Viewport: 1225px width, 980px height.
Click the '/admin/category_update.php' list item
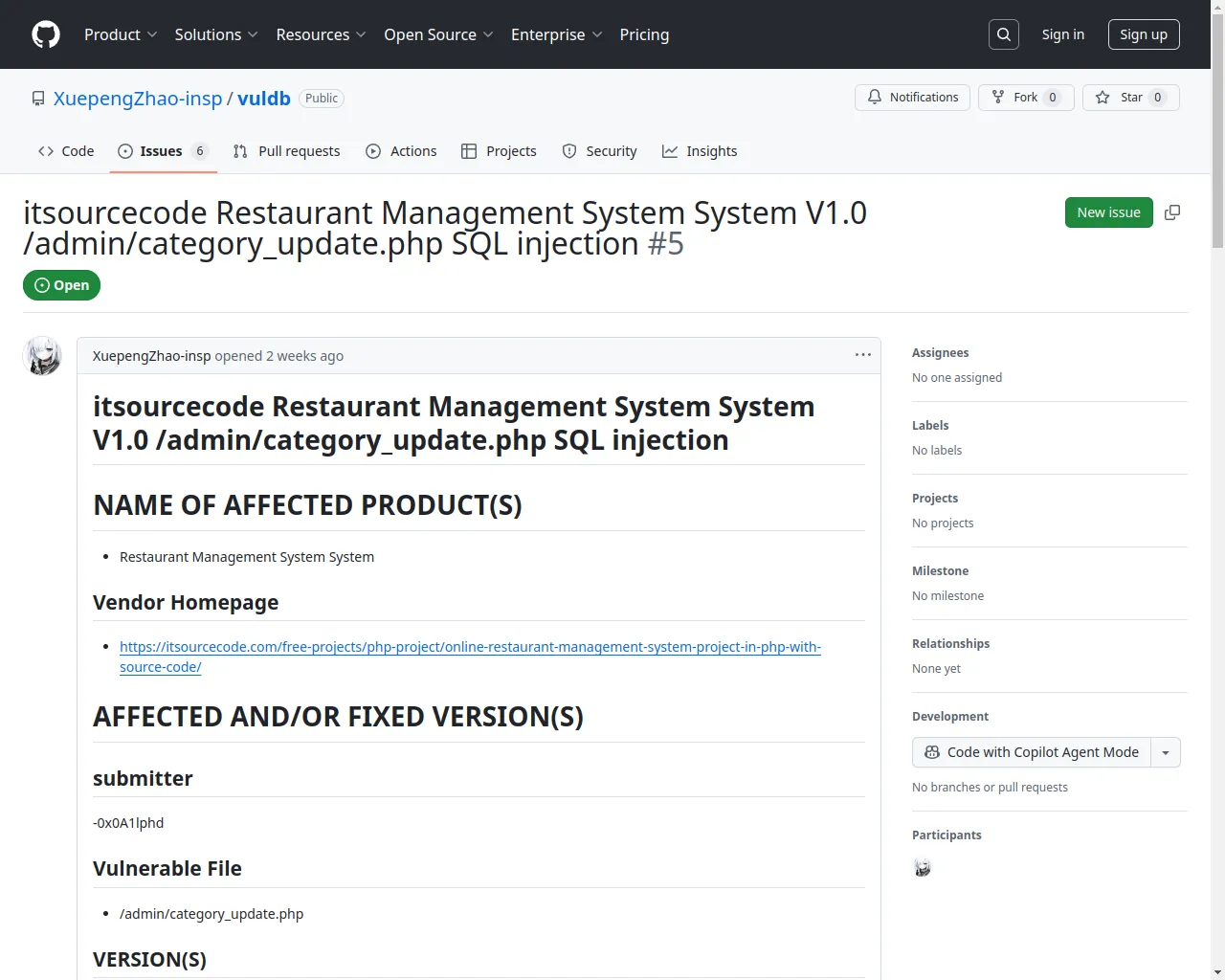(x=212, y=914)
